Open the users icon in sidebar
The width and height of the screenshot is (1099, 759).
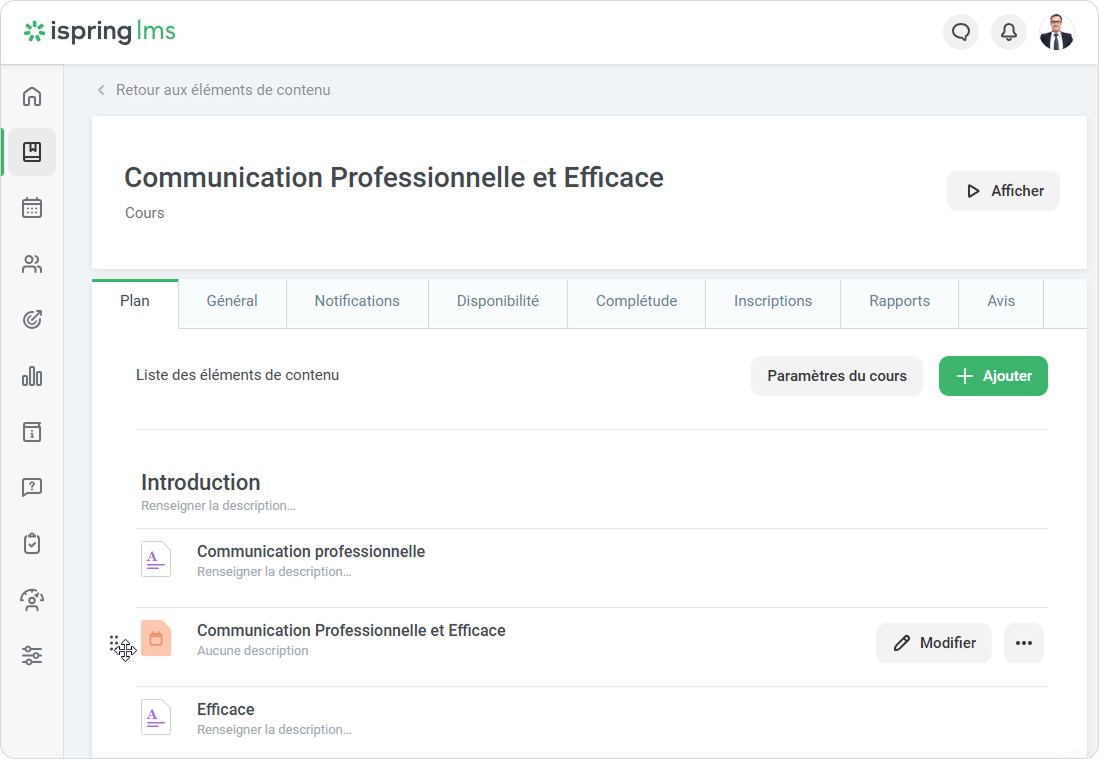(x=32, y=264)
